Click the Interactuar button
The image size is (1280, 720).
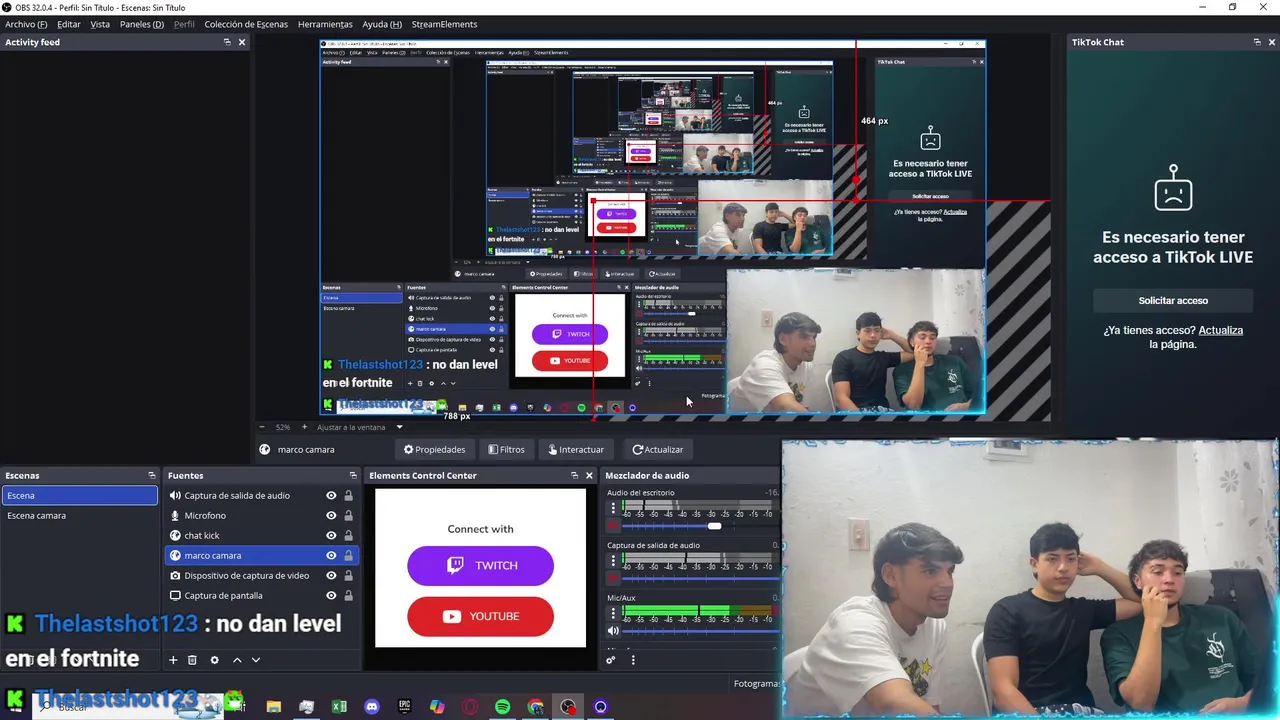click(576, 450)
